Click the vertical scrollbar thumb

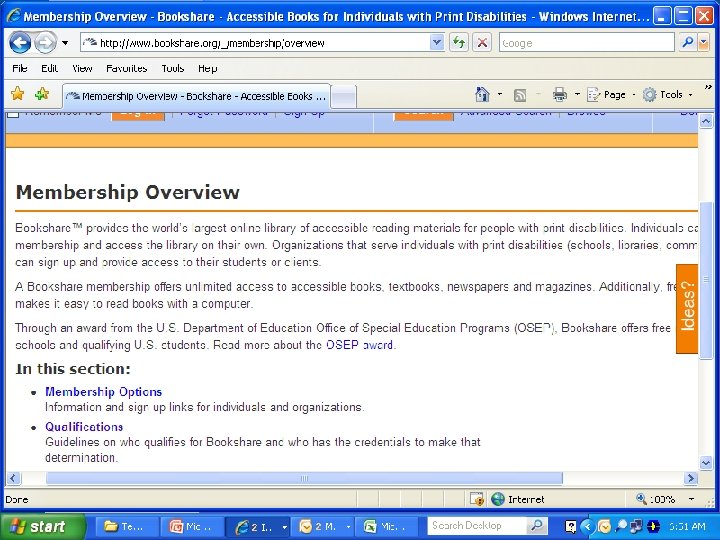(x=706, y=280)
